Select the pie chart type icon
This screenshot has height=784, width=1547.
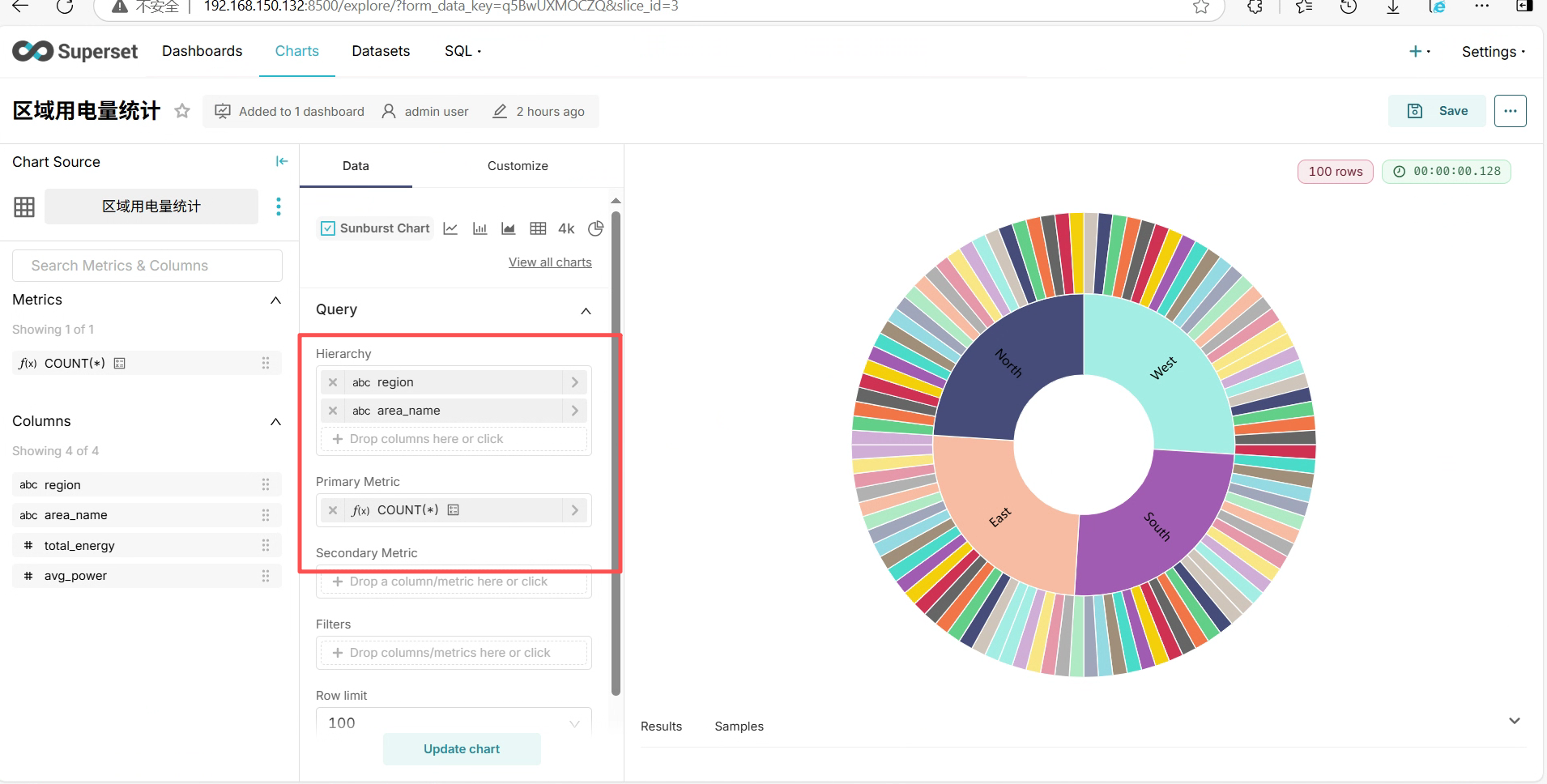(x=595, y=228)
